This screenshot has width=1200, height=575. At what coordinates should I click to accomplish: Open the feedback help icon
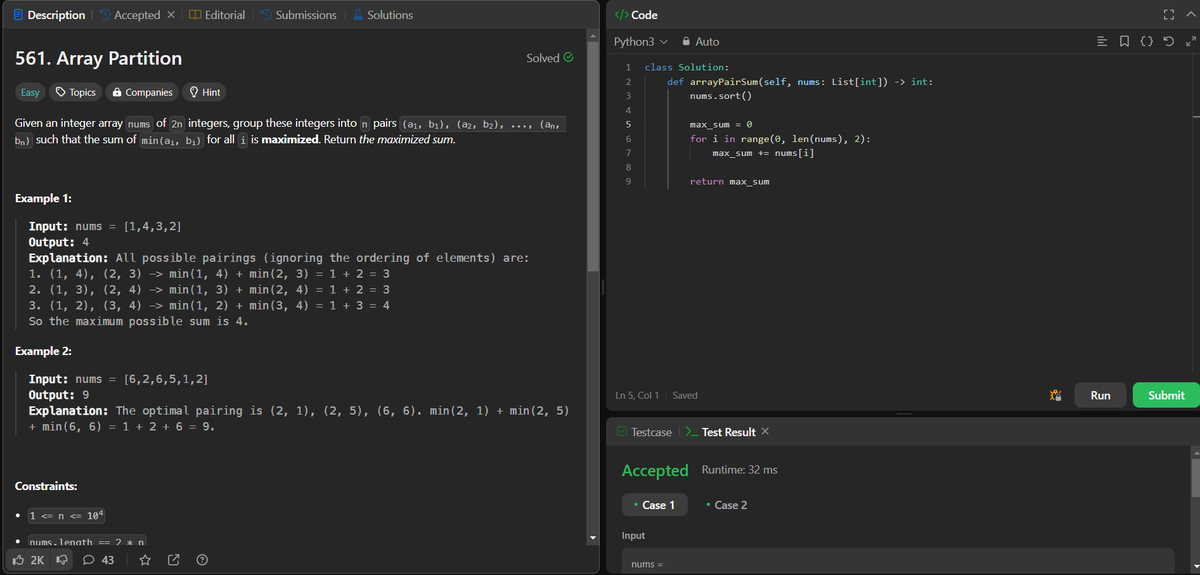(202, 560)
